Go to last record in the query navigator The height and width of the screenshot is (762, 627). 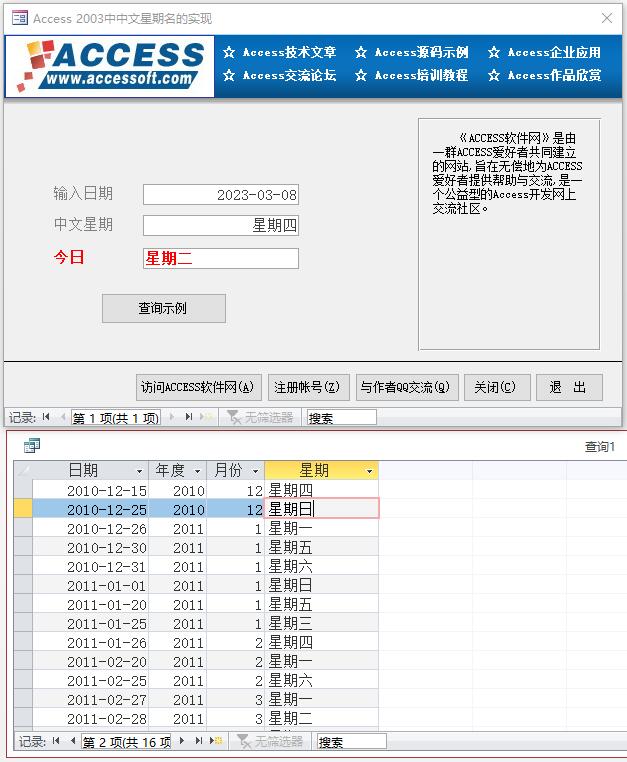(198, 741)
